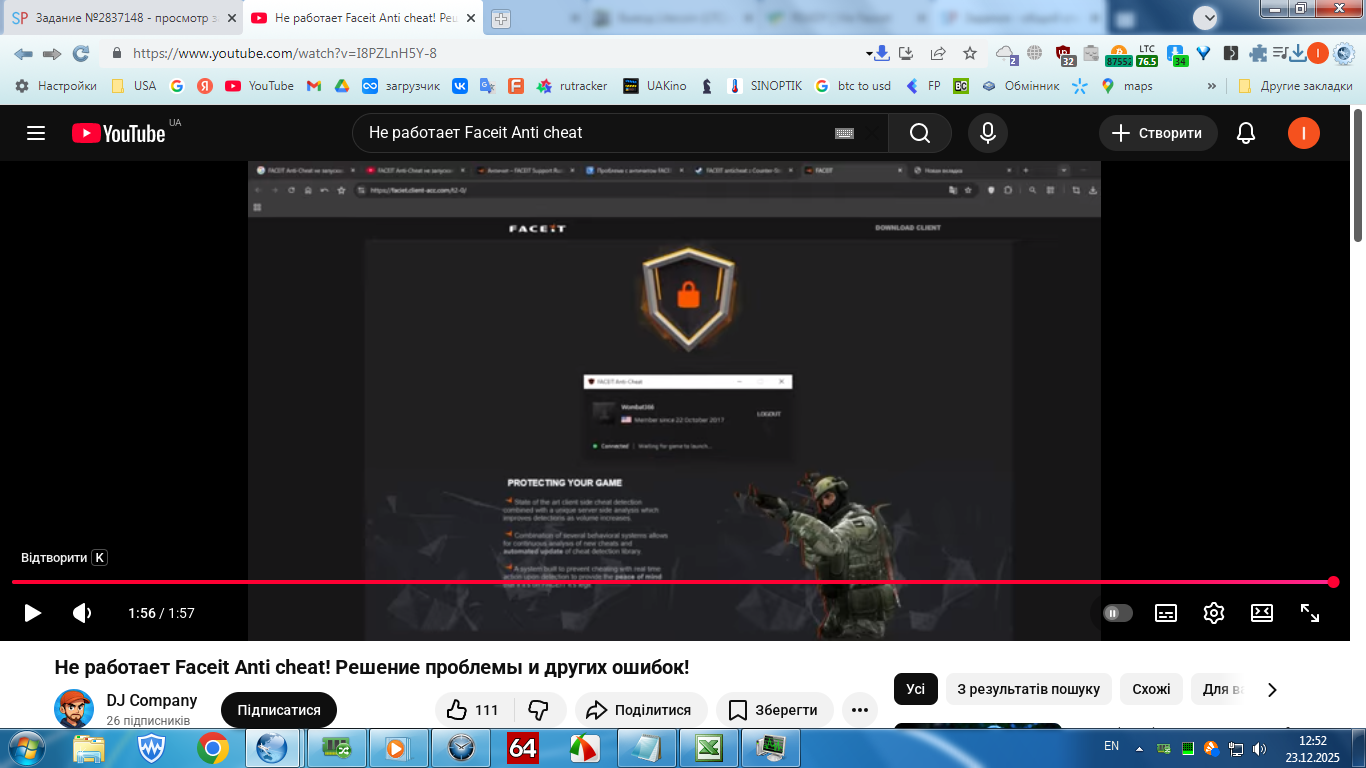Dislike the video
Image resolution: width=1366 pixels, height=768 pixels.
coord(538,710)
